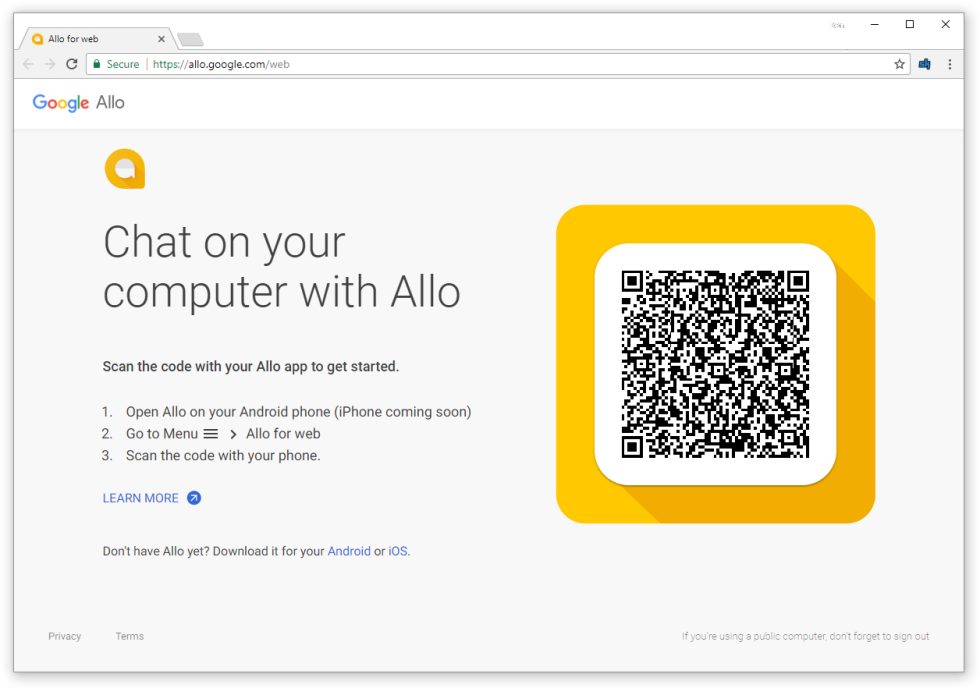Go back using browser back arrow
The image size is (980, 688).
(x=28, y=64)
